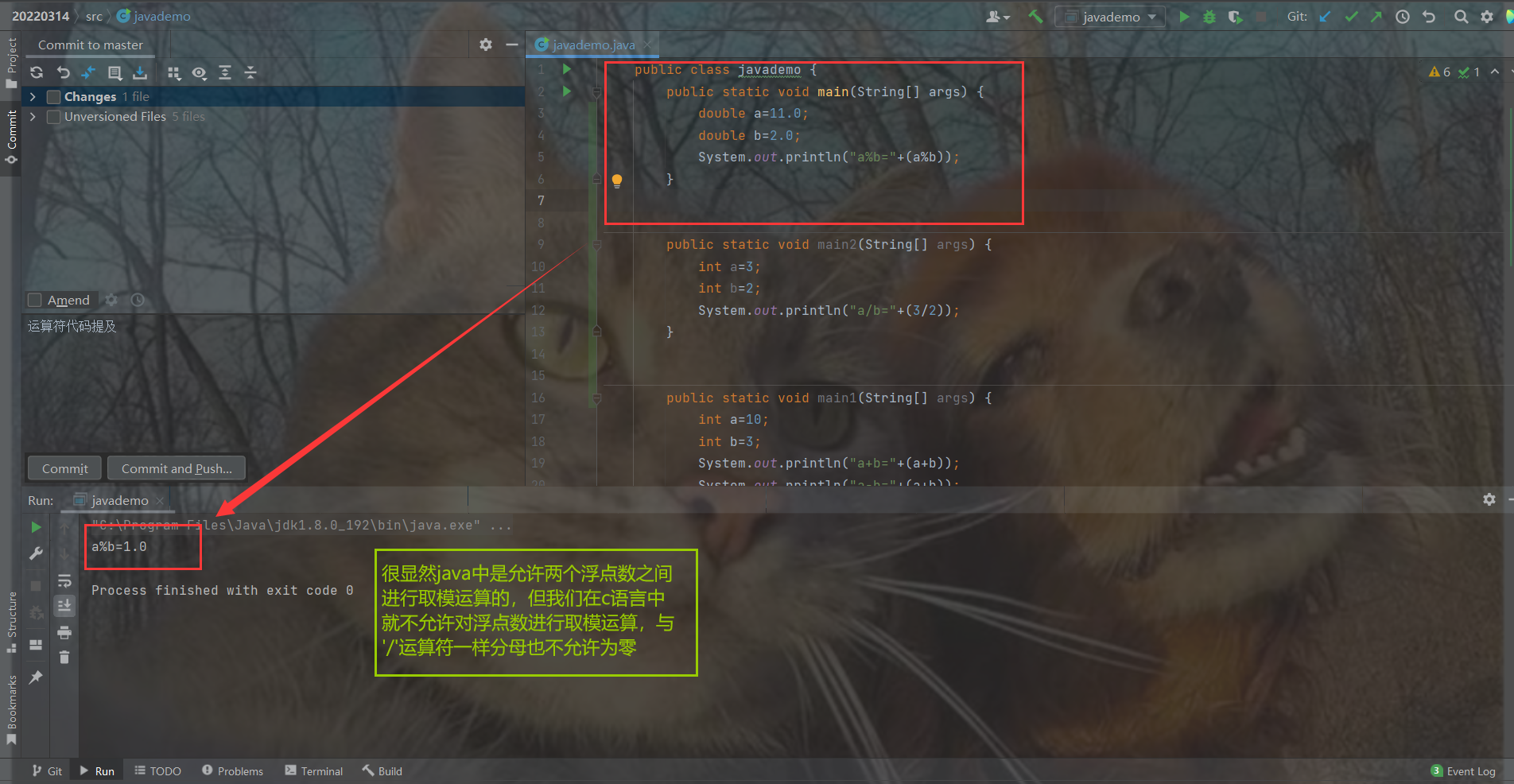The width and height of the screenshot is (1514, 784).
Task: Run javademo with Coverage
Action: (1235, 17)
